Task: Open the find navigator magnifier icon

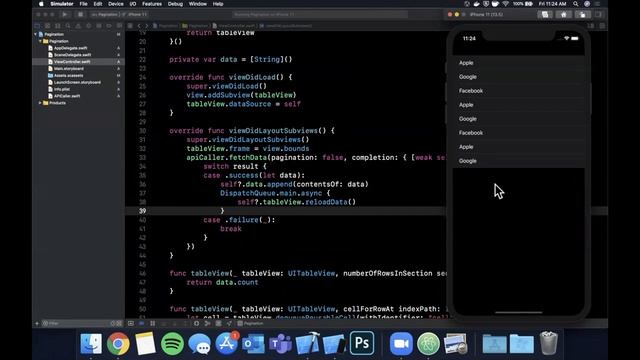Action: coord(68,26)
